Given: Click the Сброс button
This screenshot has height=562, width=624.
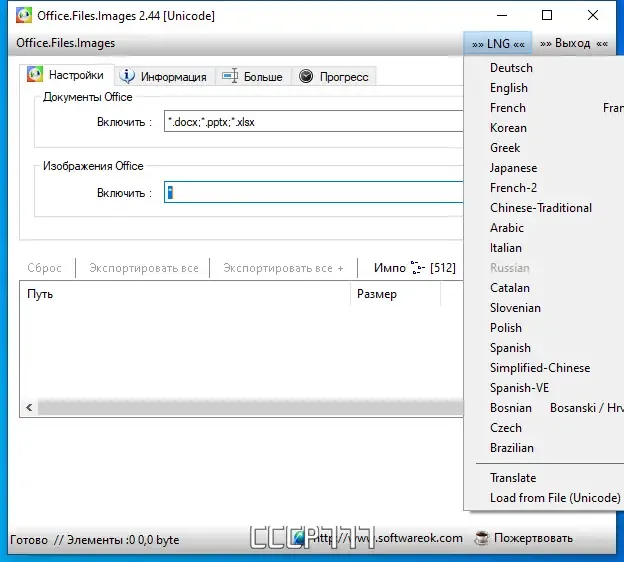Looking at the screenshot, I should pos(44,268).
